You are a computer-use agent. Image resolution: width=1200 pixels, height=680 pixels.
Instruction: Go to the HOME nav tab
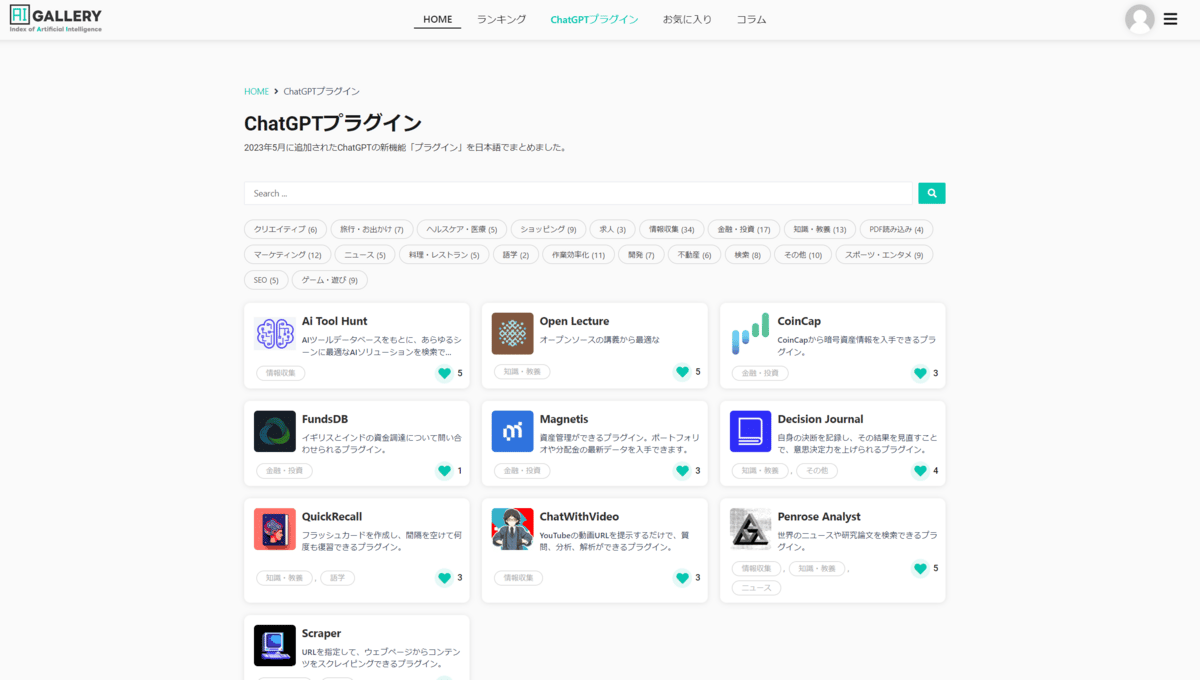point(438,19)
